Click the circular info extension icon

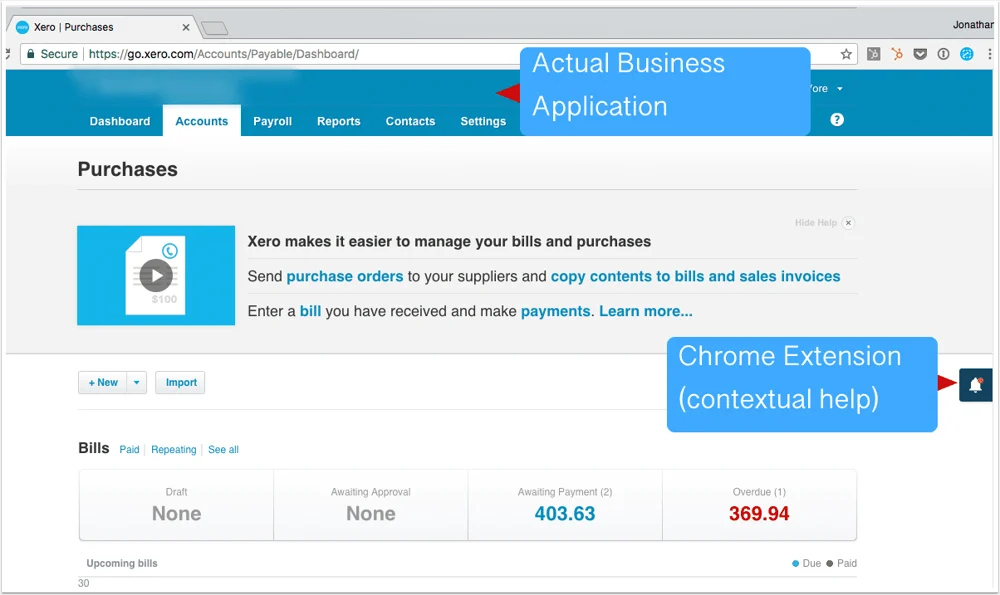[x=943, y=54]
